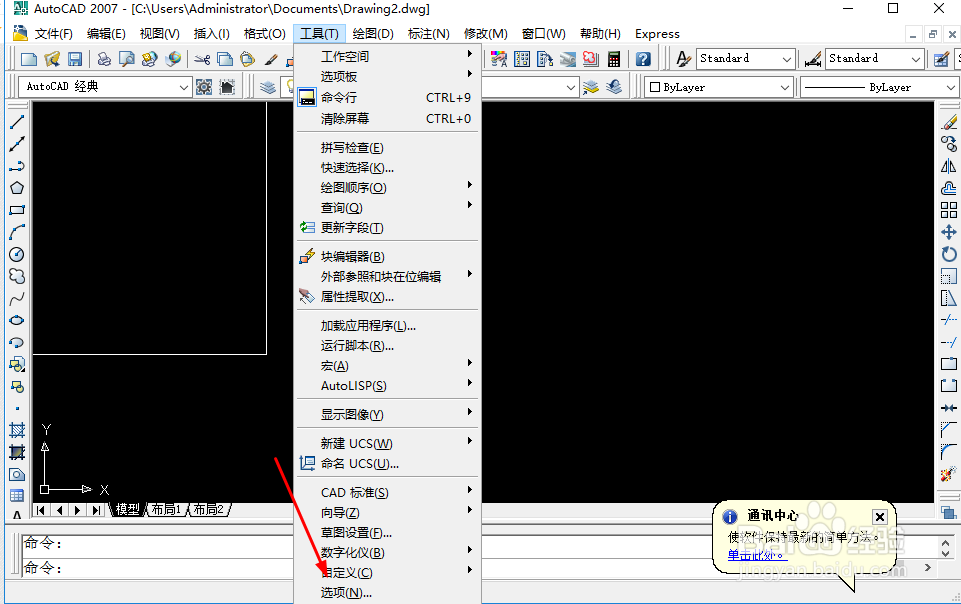Open a drawing file with Open icon

(52, 59)
